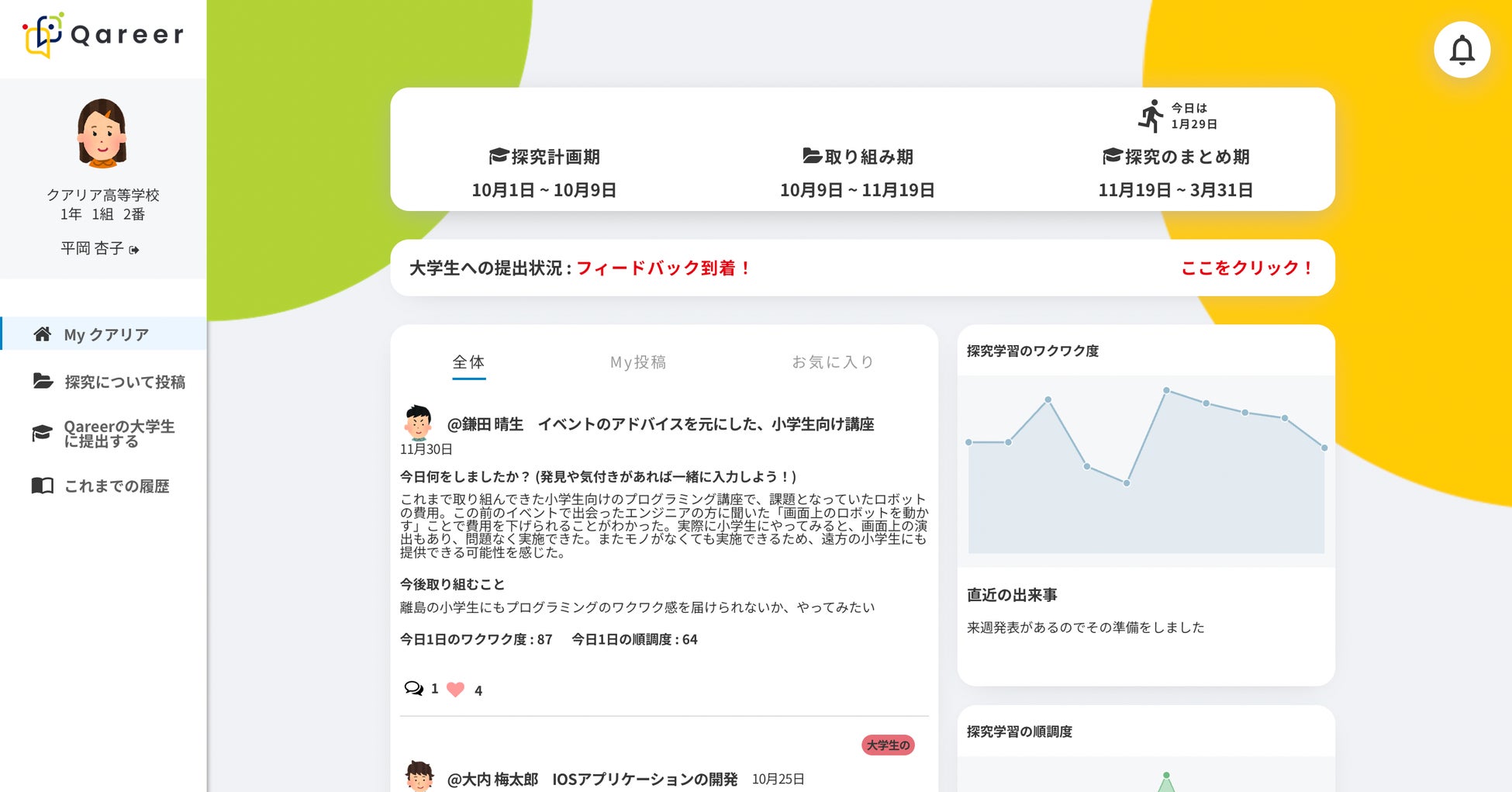Image resolution: width=1512 pixels, height=792 pixels.
Task: Click the post date 10月25日
Action: click(x=778, y=780)
